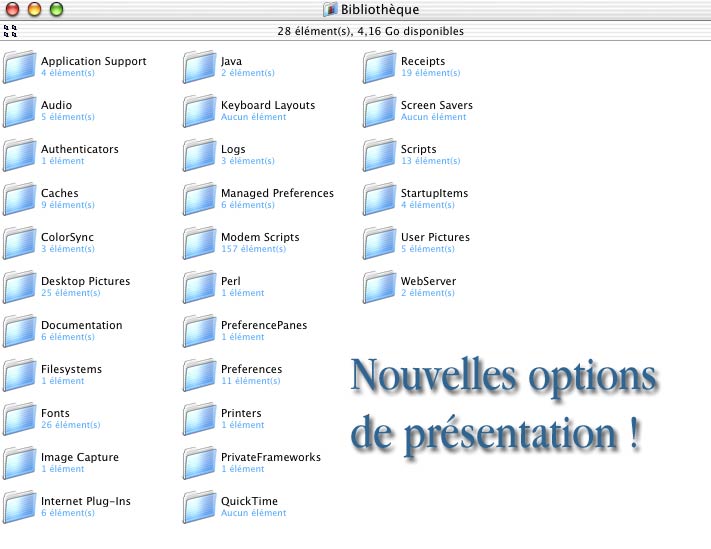Viewport: 711px width, 549px height.
Task: Click the '157 élément(s)' count label
Action: pos(253,249)
